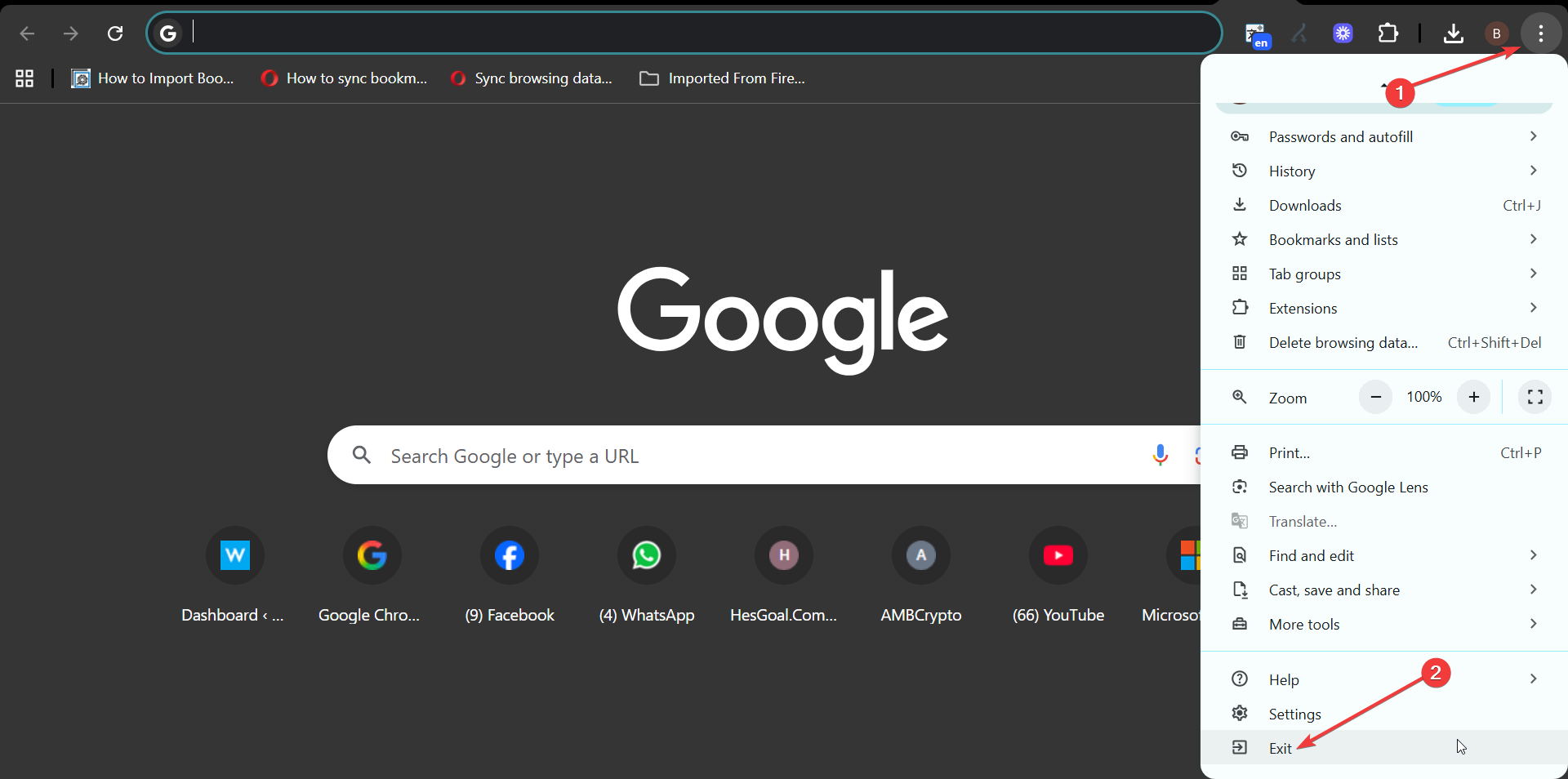Image resolution: width=1568 pixels, height=779 pixels.
Task: Expand Help submenu arrow
Action: [1533, 679]
